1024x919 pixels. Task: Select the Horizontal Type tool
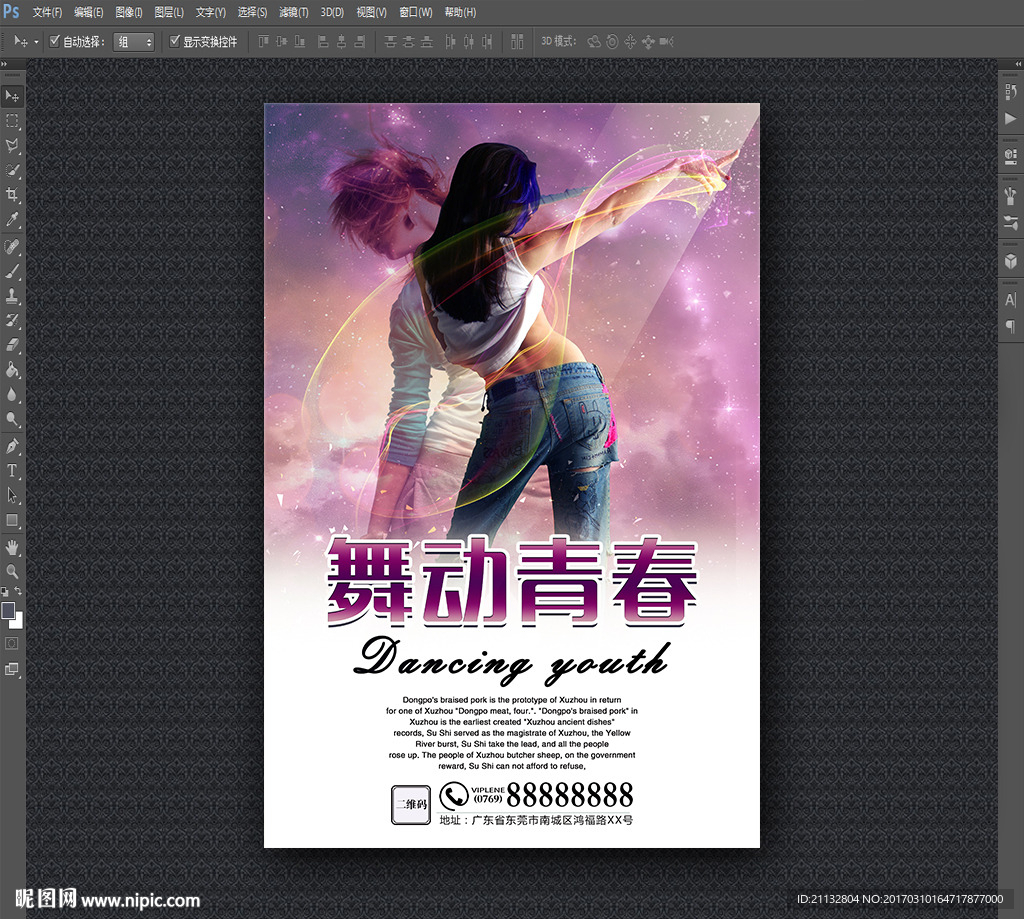12,471
